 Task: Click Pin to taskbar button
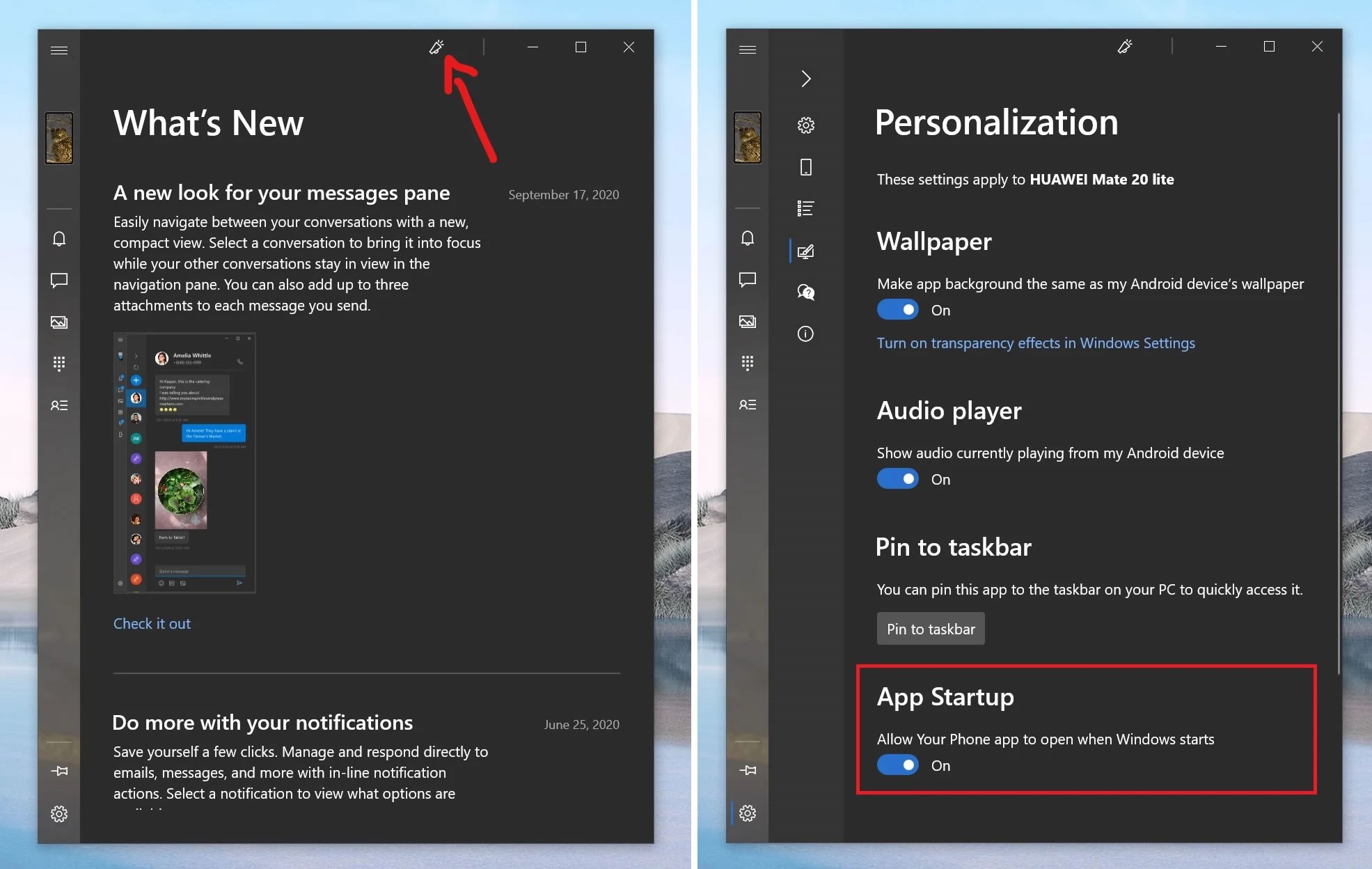930,628
